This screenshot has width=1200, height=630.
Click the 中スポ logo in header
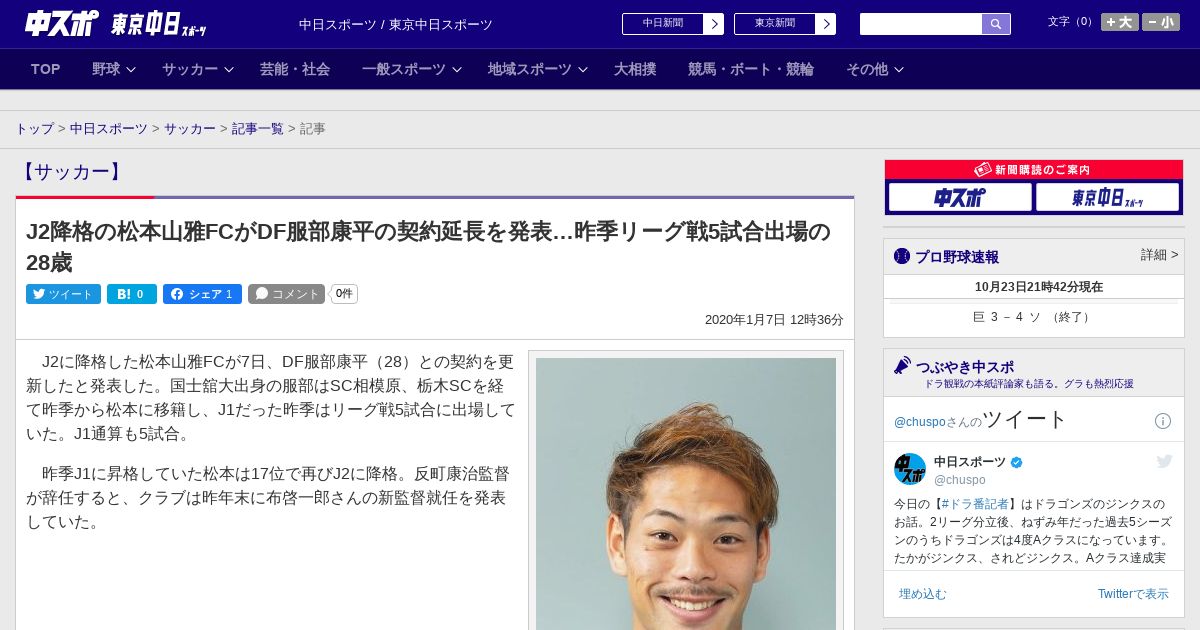[62, 23]
